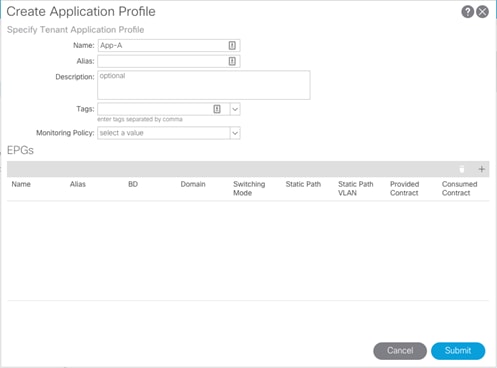Delete the selected EPG with the trash icon

pyautogui.click(x=462, y=169)
